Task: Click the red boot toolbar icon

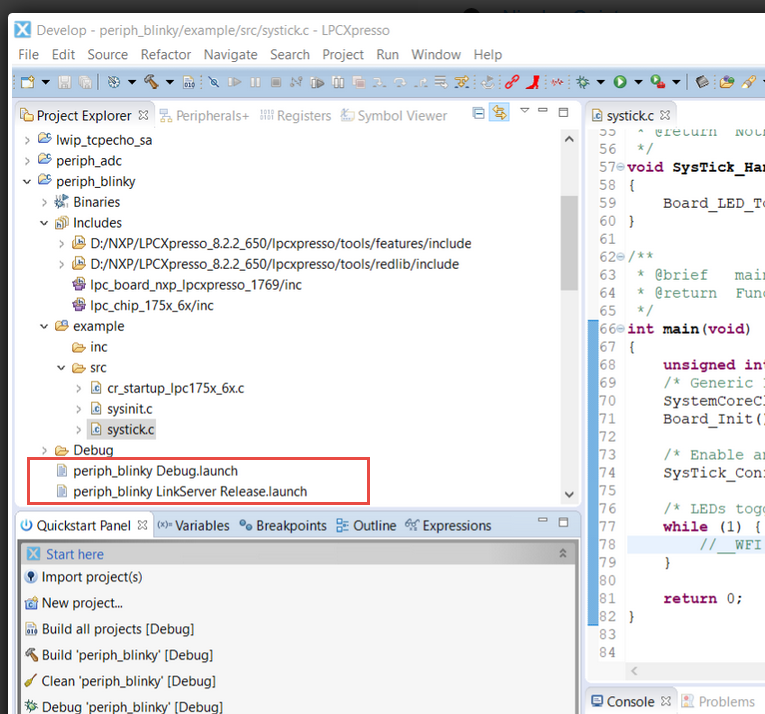Action: (533, 82)
